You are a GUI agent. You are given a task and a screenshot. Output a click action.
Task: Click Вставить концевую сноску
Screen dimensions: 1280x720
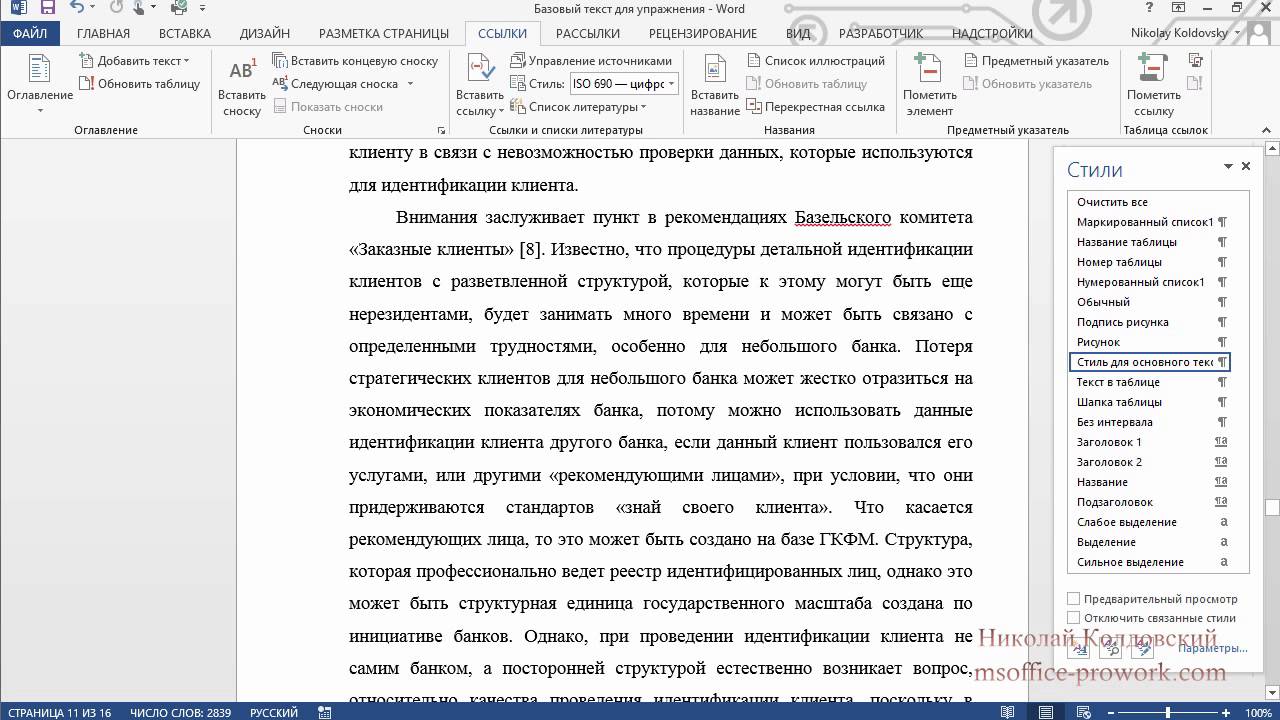355,61
